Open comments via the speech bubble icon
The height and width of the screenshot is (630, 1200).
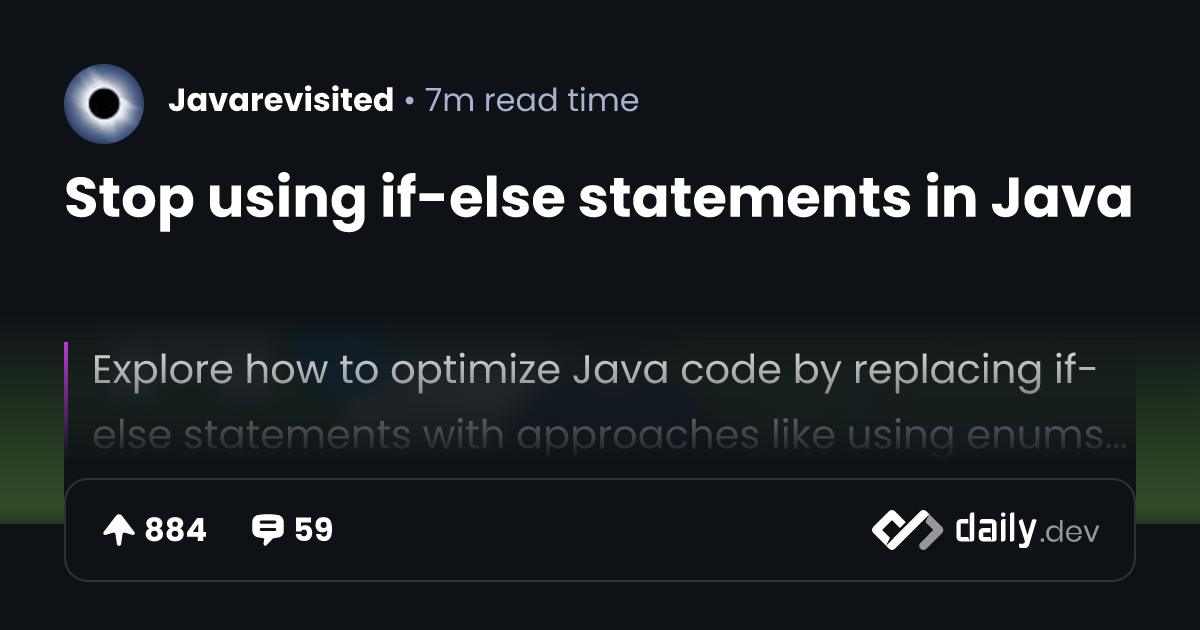click(267, 530)
